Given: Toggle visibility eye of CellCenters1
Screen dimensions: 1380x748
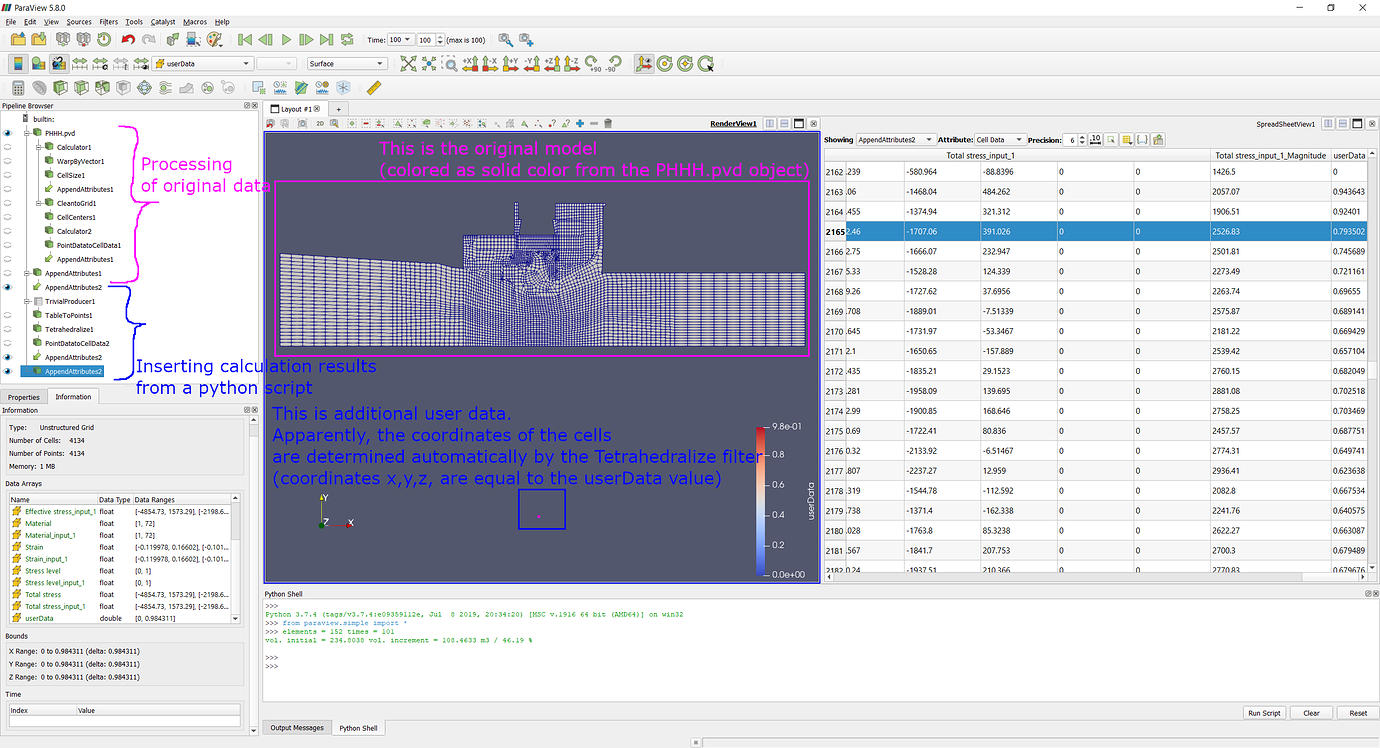Looking at the screenshot, I should [8, 217].
